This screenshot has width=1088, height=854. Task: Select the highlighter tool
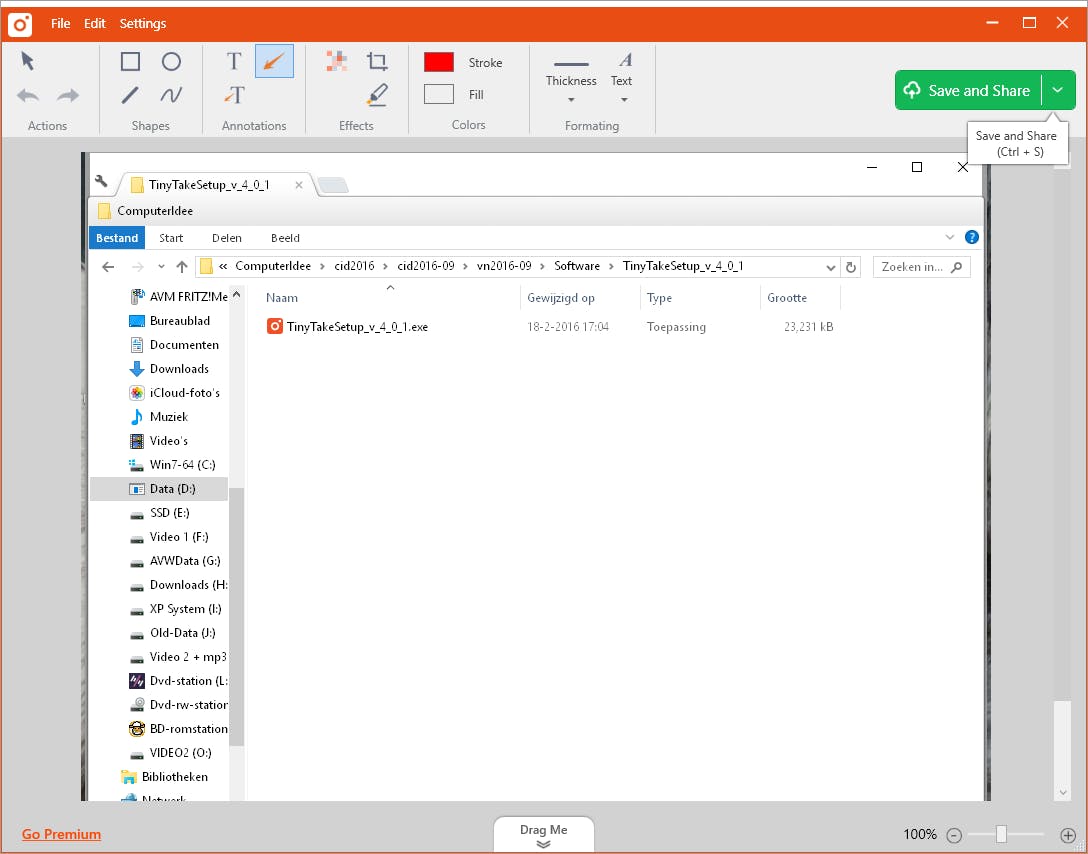point(377,95)
